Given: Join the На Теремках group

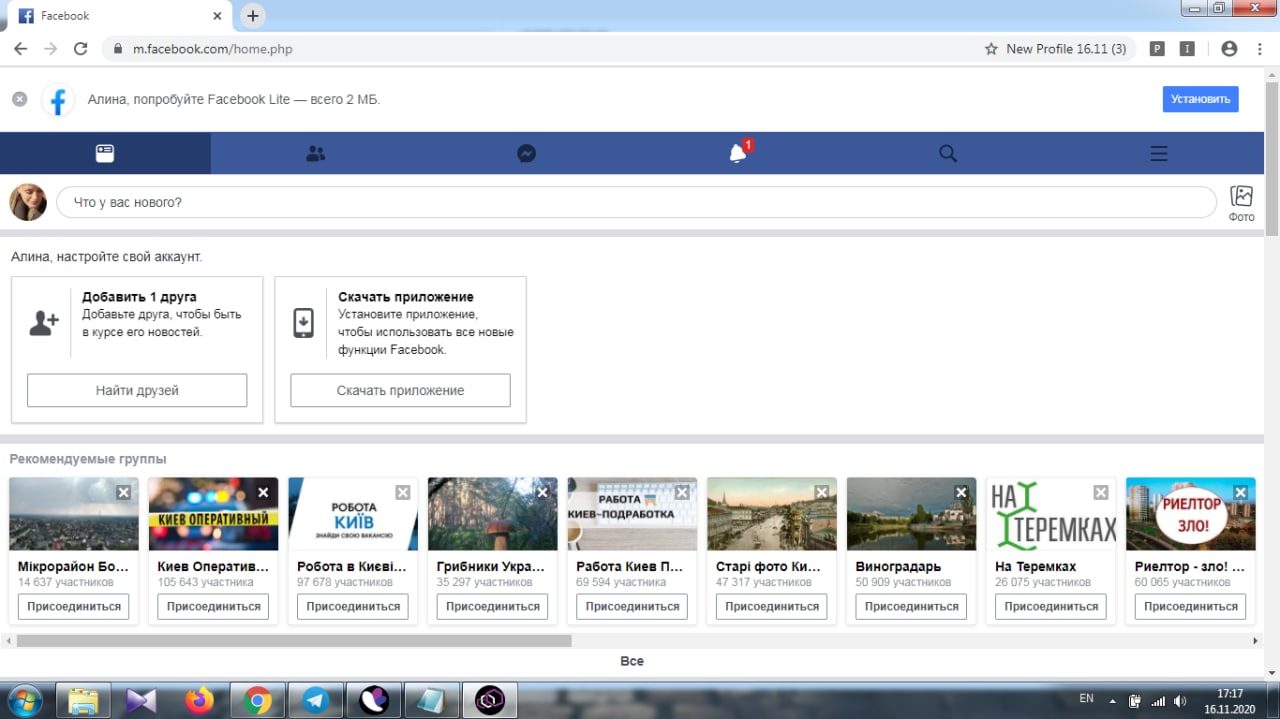Looking at the screenshot, I should pos(1051,606).
